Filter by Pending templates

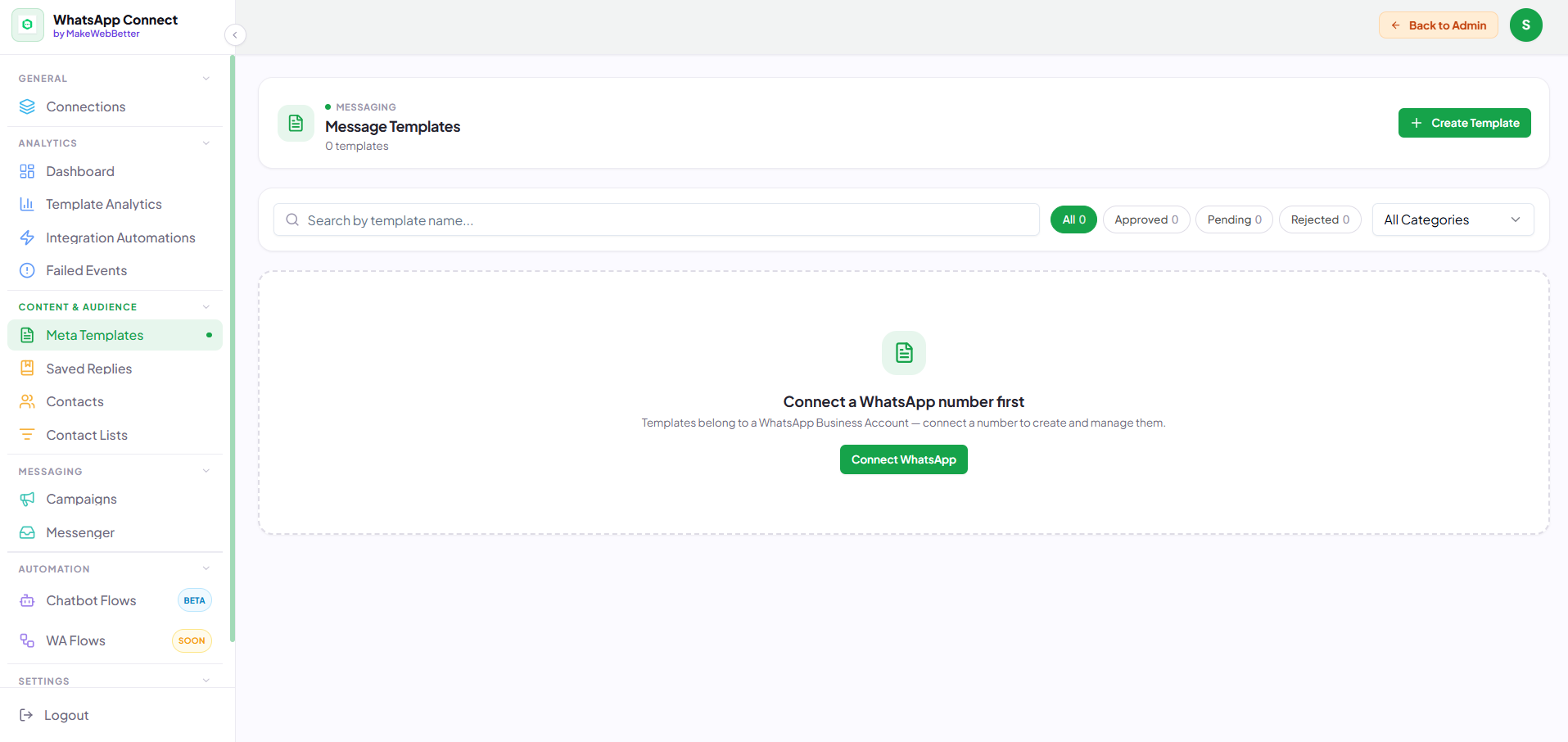[x=1234, y=219]
